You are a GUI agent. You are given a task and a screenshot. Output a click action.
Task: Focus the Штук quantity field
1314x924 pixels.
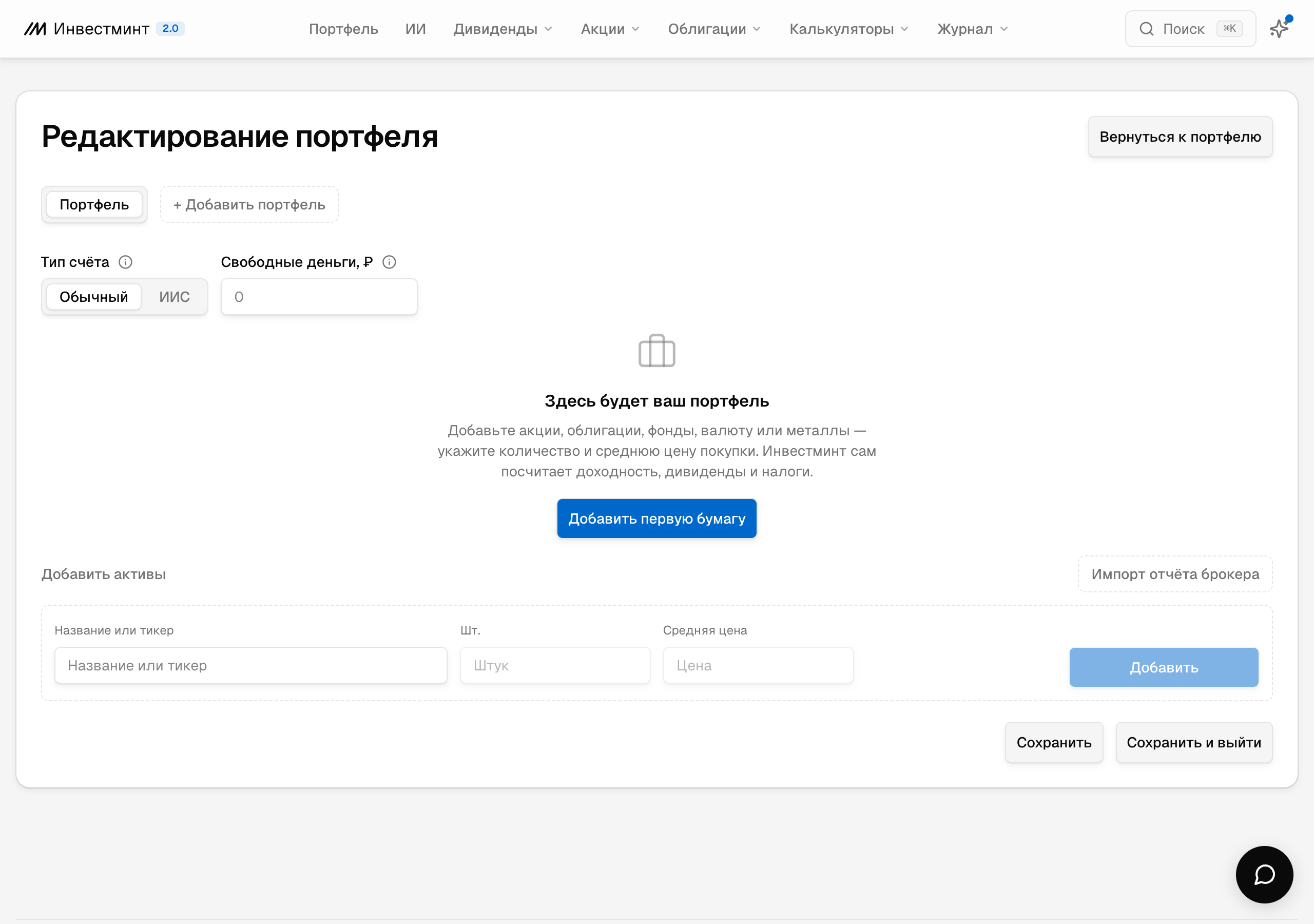555,665
